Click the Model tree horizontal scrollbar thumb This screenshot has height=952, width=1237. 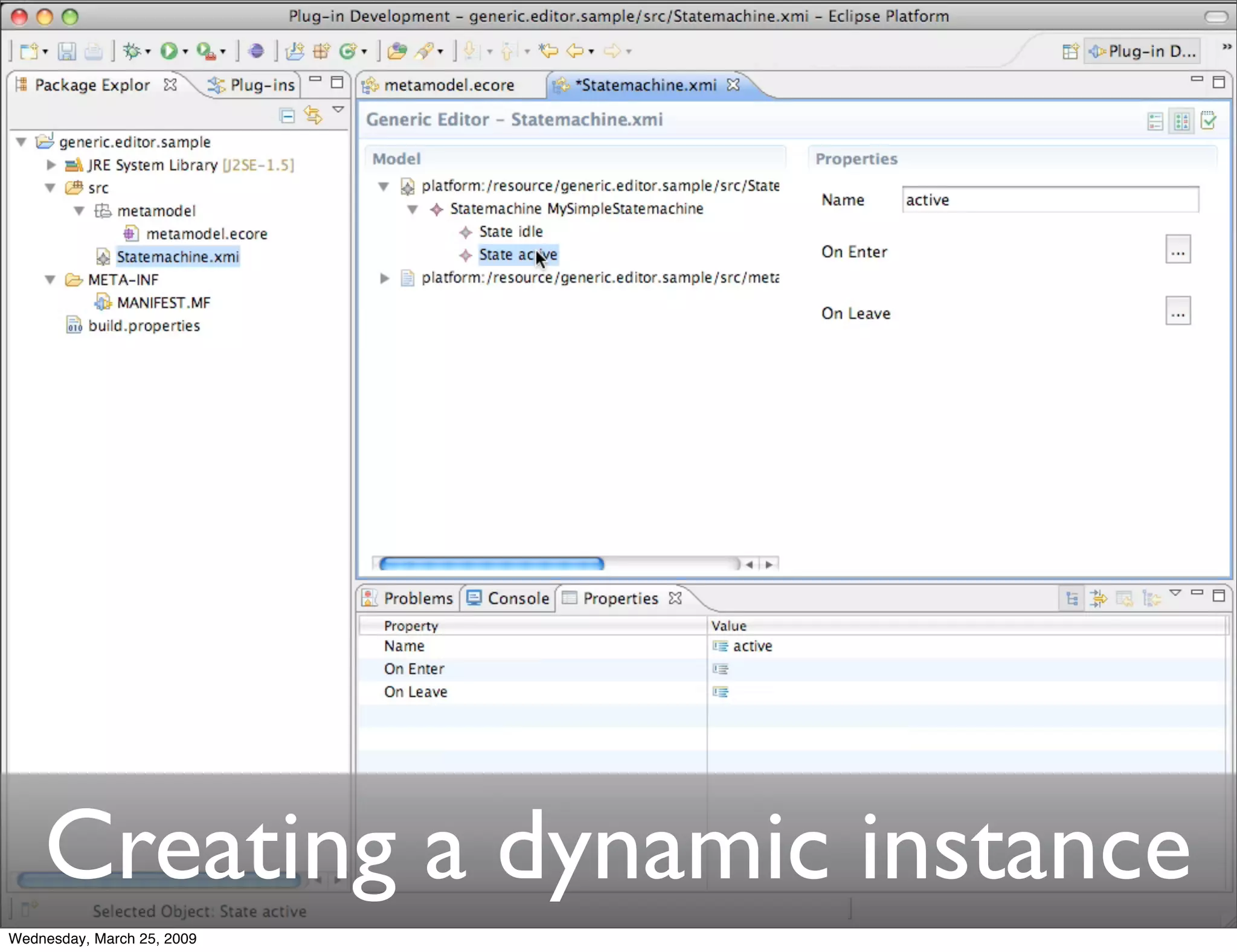point(491,564)
